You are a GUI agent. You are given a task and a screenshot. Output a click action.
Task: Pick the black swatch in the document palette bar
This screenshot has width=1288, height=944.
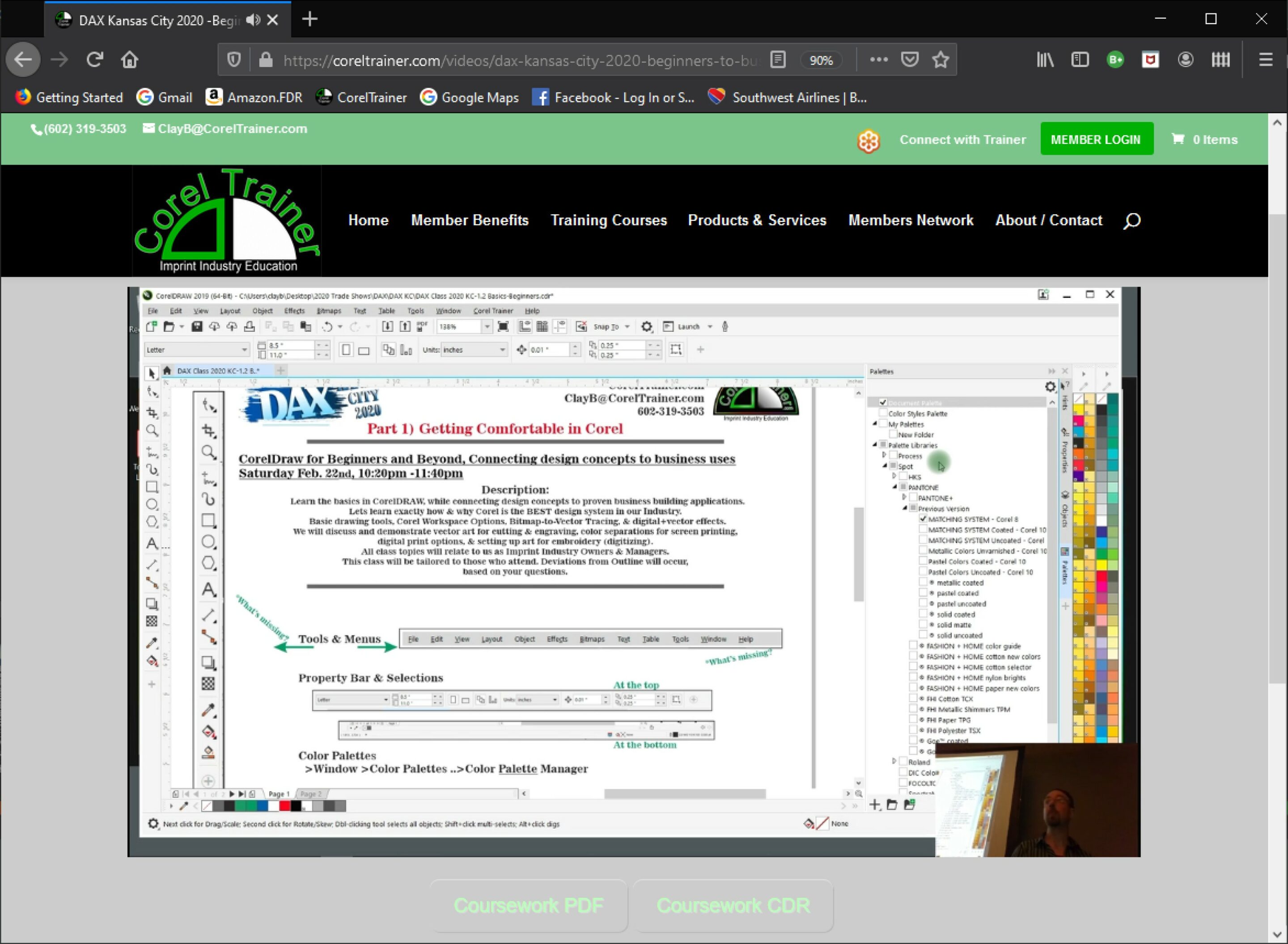pyautogui.click(x=296, y=806)
